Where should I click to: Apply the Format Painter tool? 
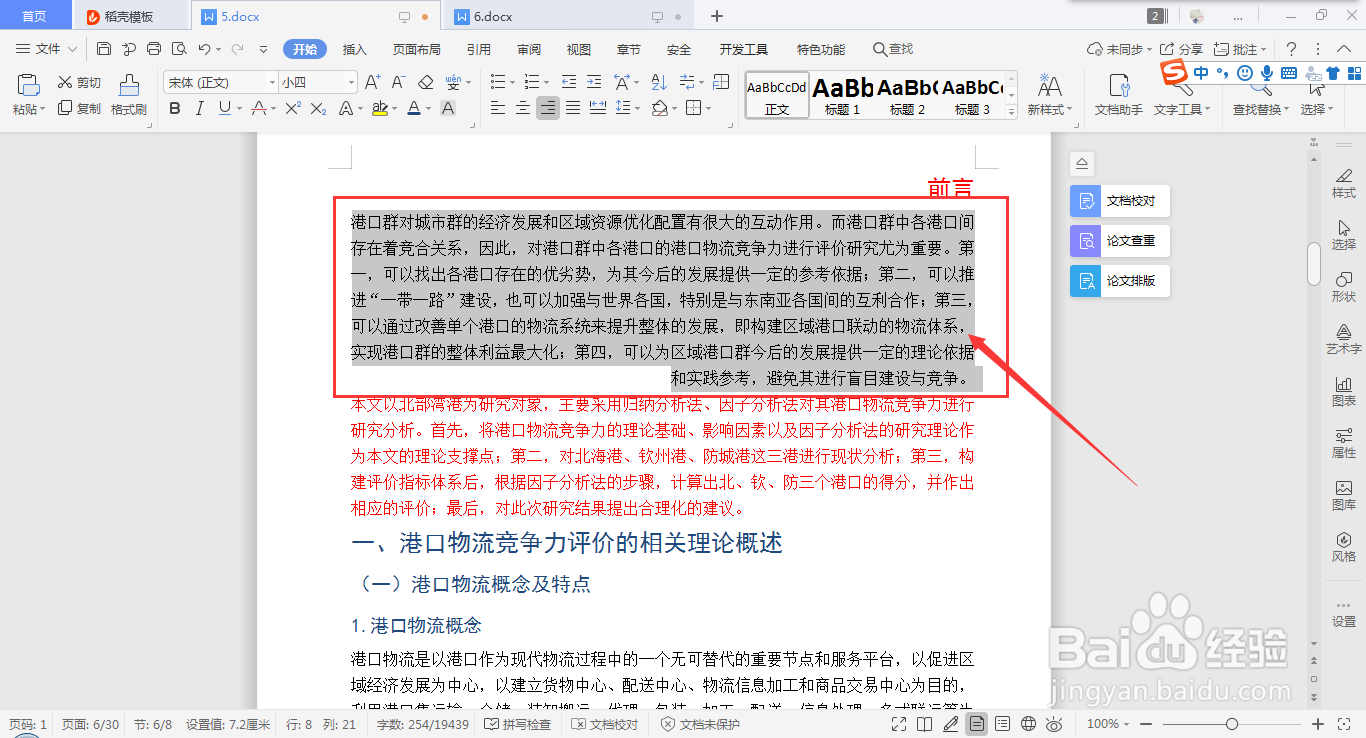point(127,95)
